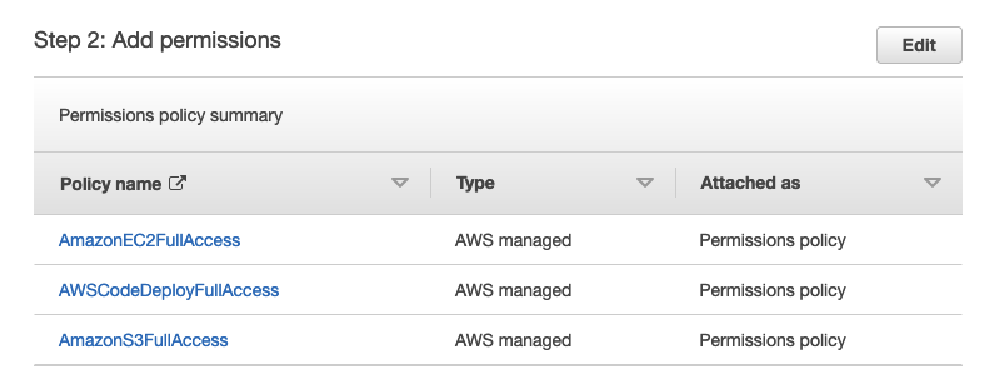Click the Permissions policy summary title
998x390 pixels.
pos(171,116)
